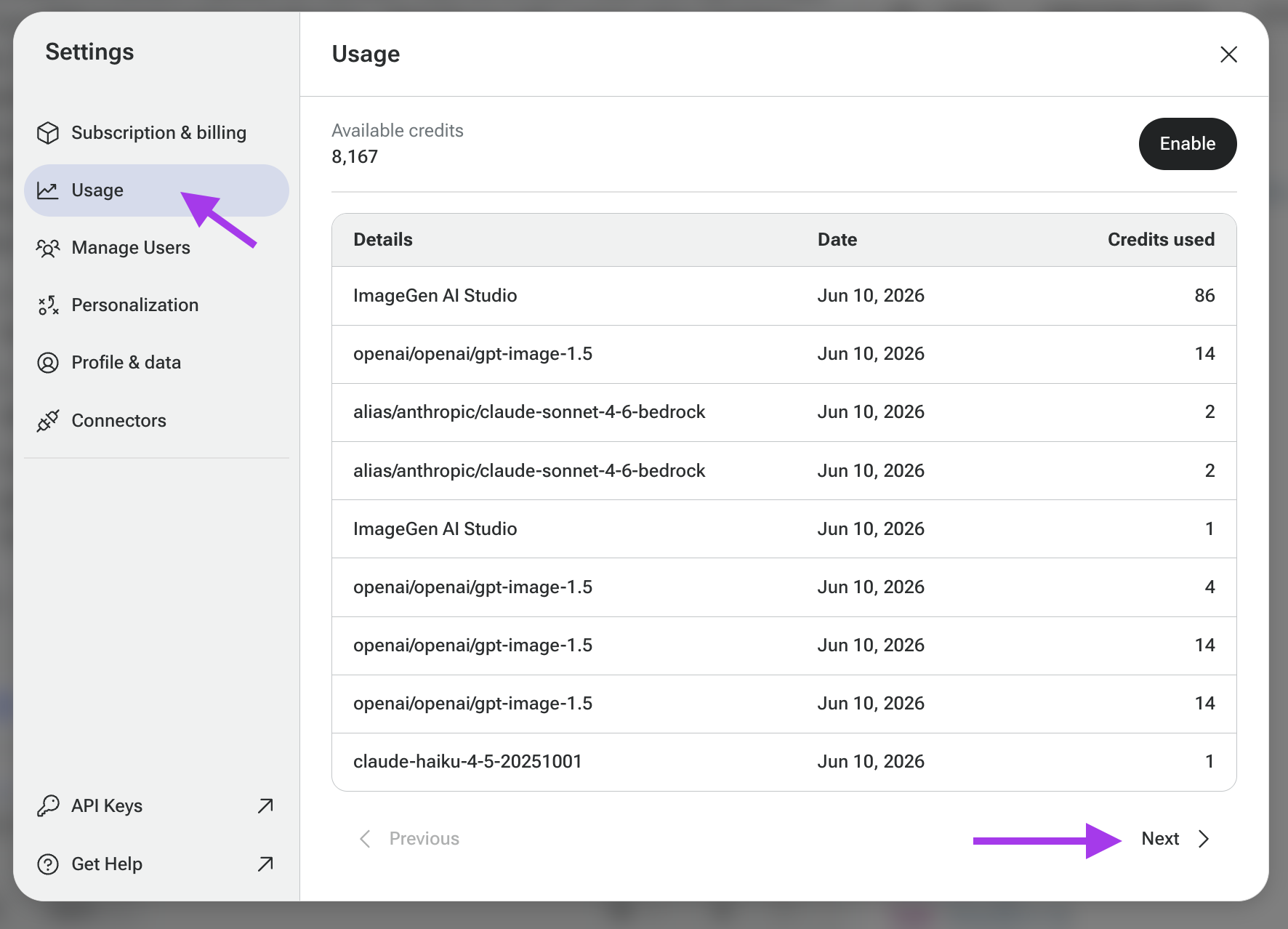
Task: Click the Profile & data avatar icon
Action: coord(48,363)
